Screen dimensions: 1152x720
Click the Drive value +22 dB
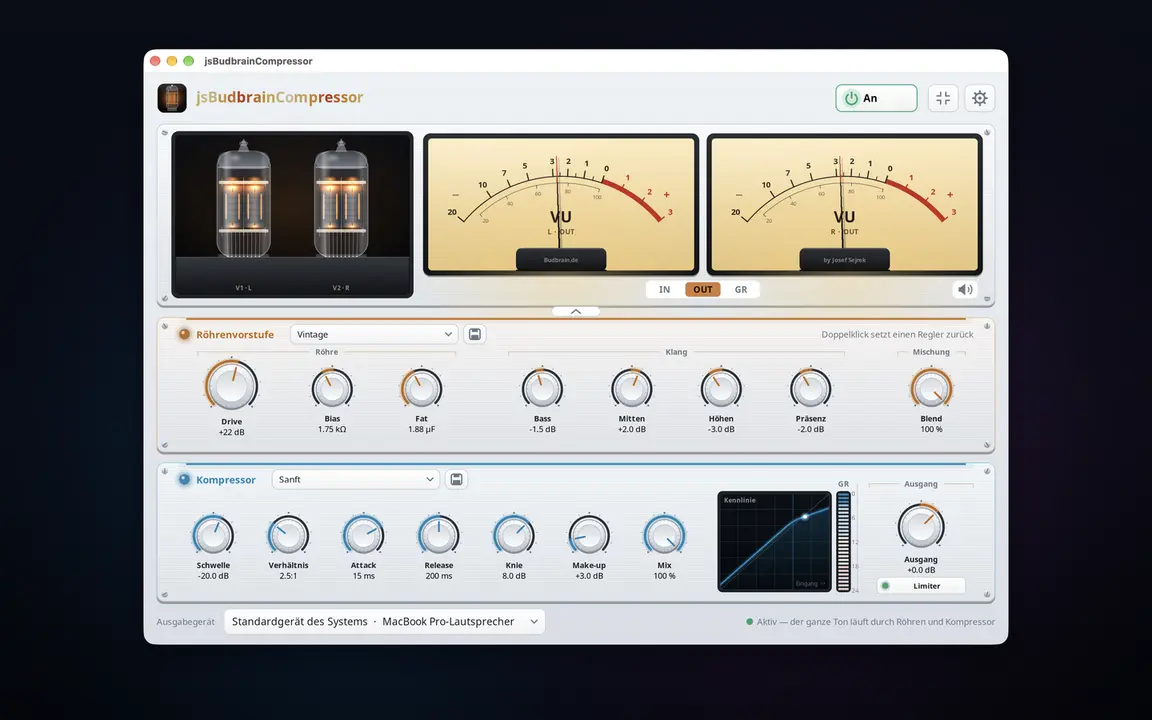[x=231, y=432]
